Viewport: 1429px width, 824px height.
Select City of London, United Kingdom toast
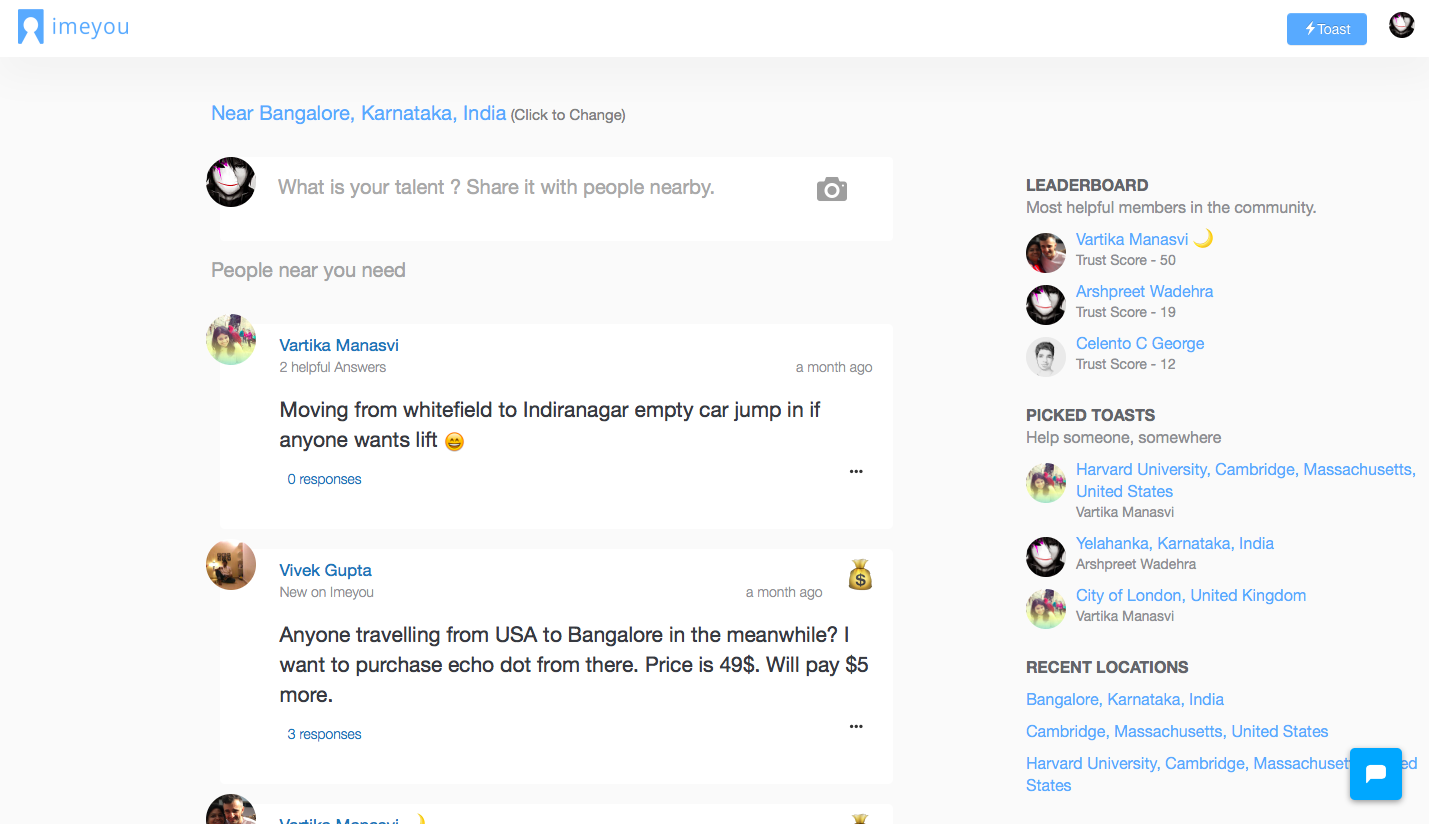tap(1190, 595)
